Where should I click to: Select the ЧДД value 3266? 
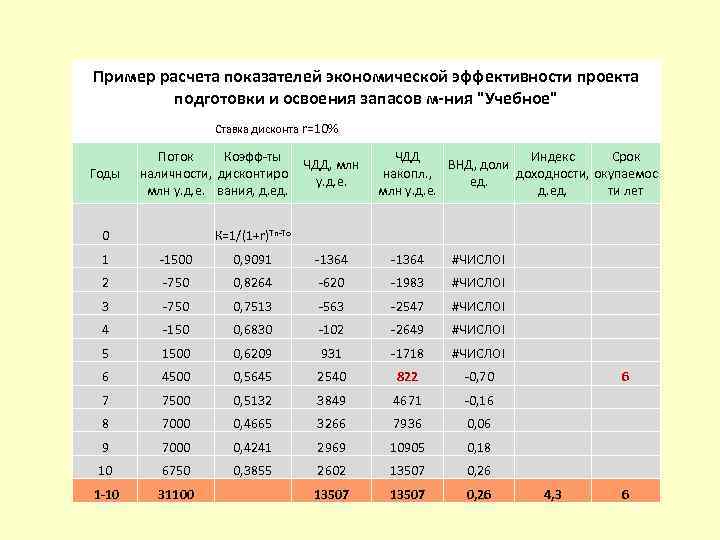332,423
